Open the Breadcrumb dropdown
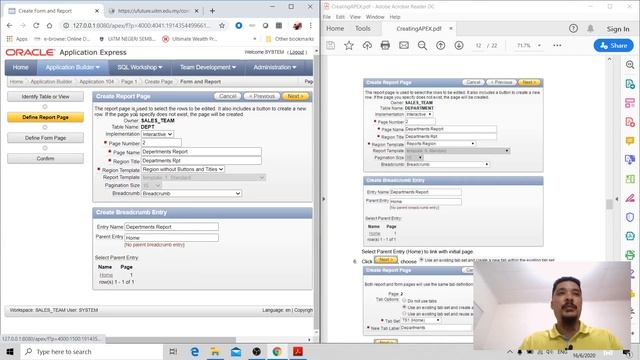 coord(191,193)
